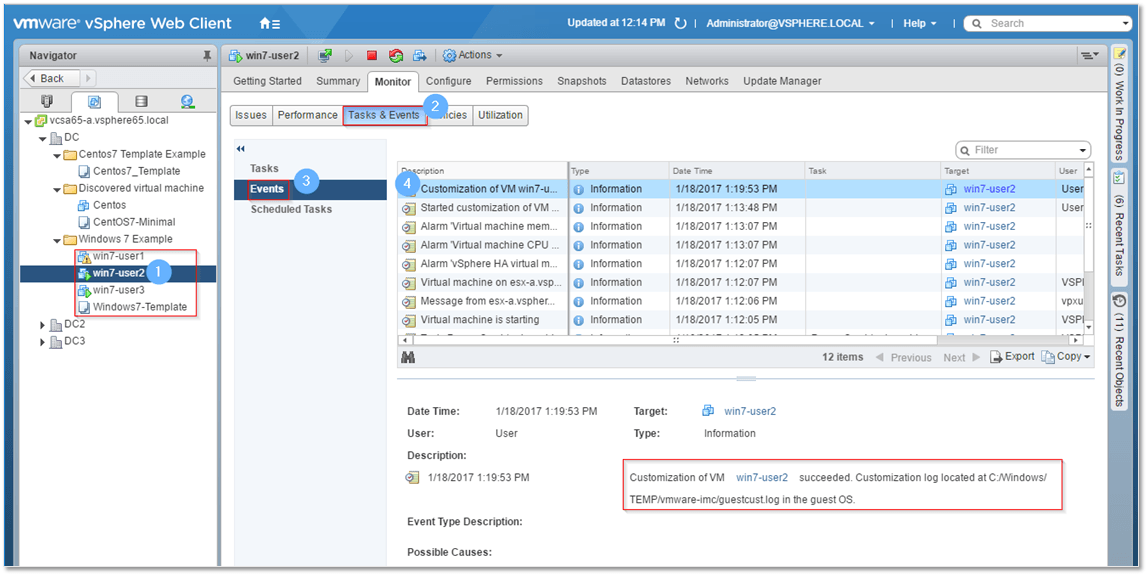Go Back in the Navigator
The width and height of the screenshot is (1148, 576).
pyautogui.click(x=51, y=78)
